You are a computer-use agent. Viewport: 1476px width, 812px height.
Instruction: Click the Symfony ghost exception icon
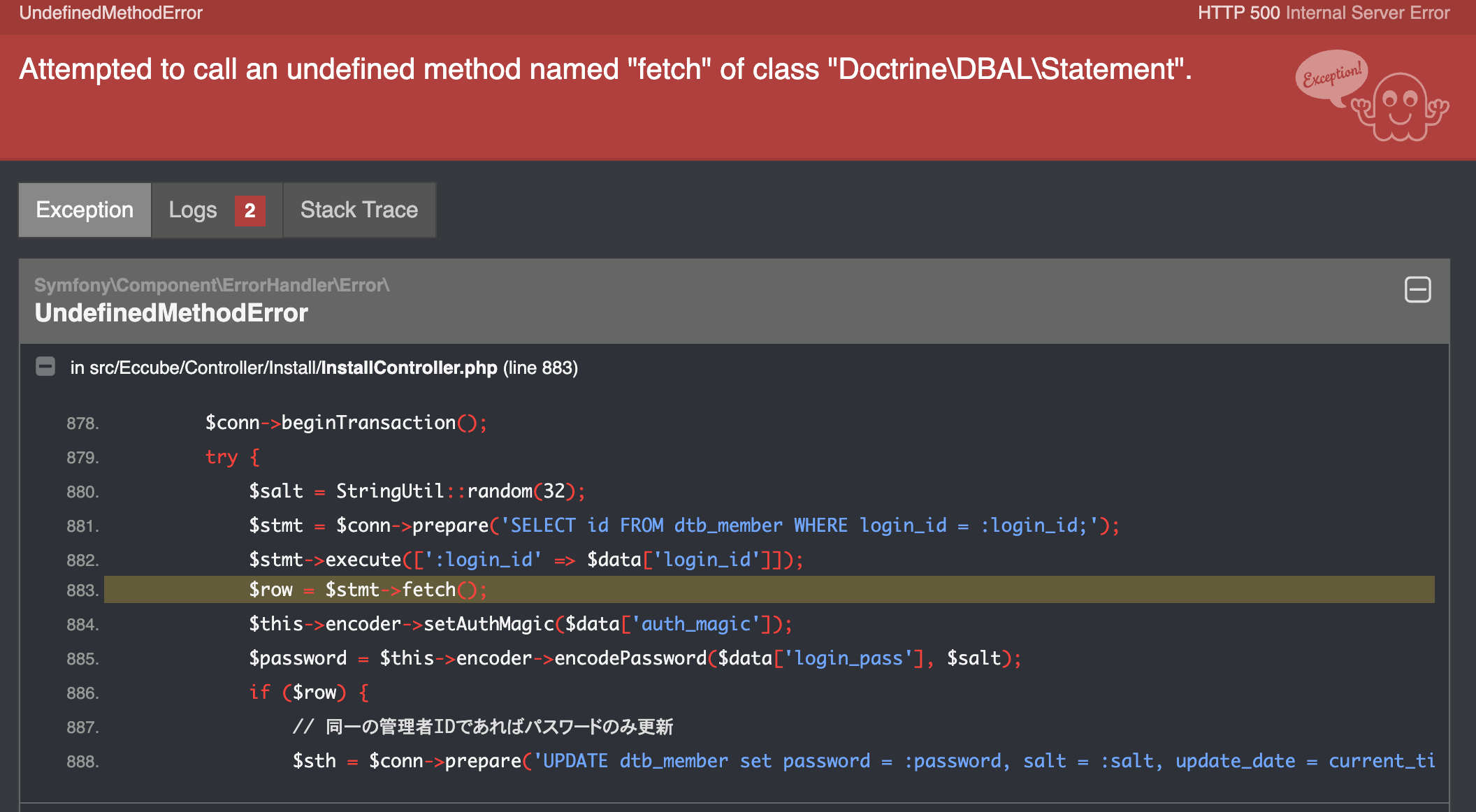click(1400, 108)
